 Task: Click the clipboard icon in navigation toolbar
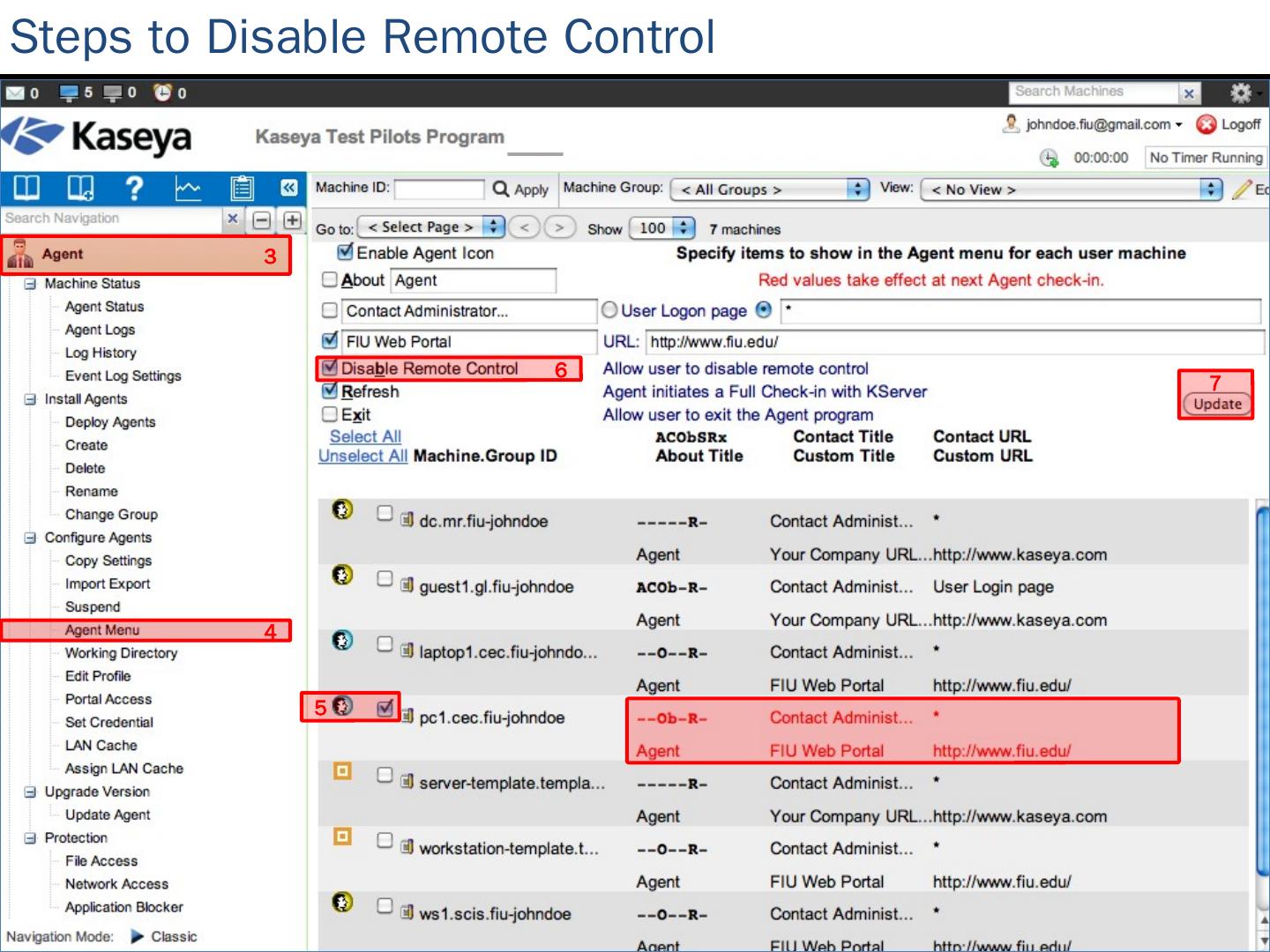(241, 189)
